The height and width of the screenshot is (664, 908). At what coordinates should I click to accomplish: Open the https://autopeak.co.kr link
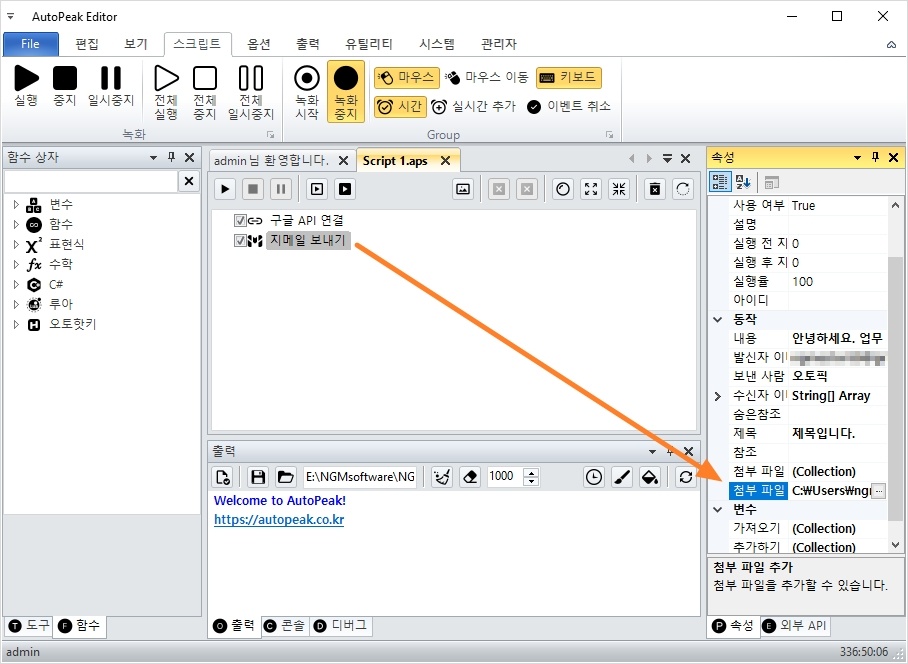coord(279,520)
